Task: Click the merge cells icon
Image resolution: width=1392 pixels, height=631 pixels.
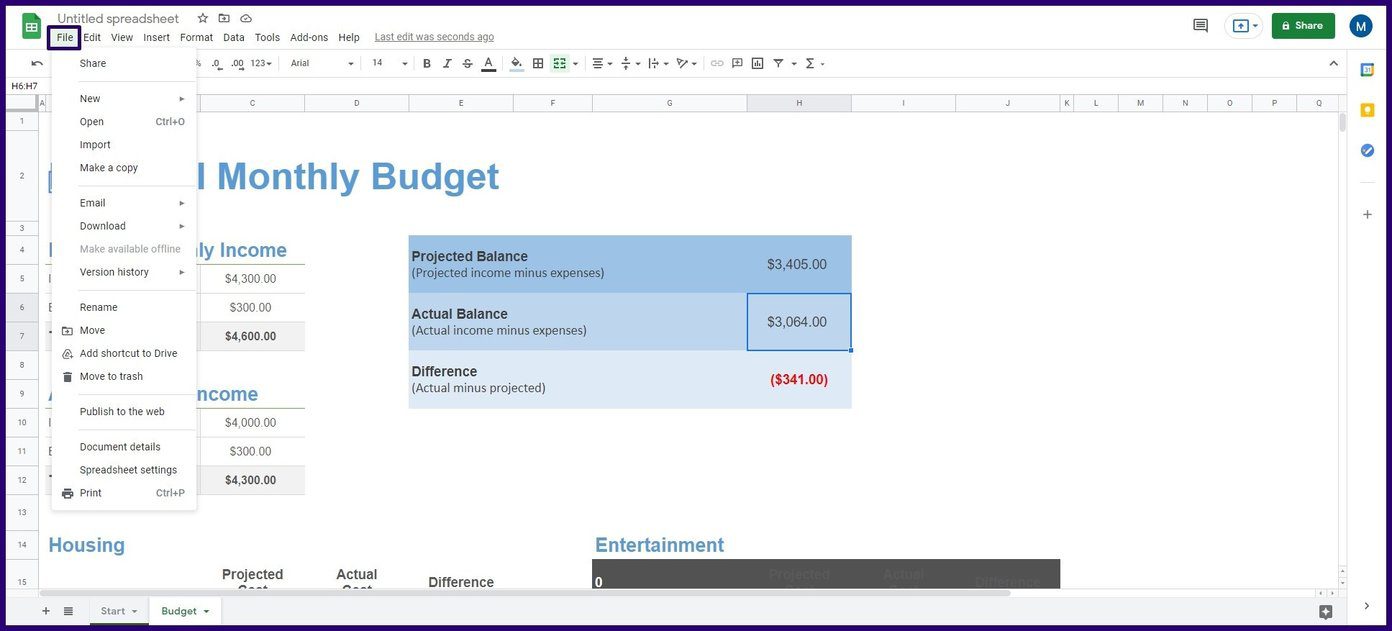Action: tap(560, 63)
